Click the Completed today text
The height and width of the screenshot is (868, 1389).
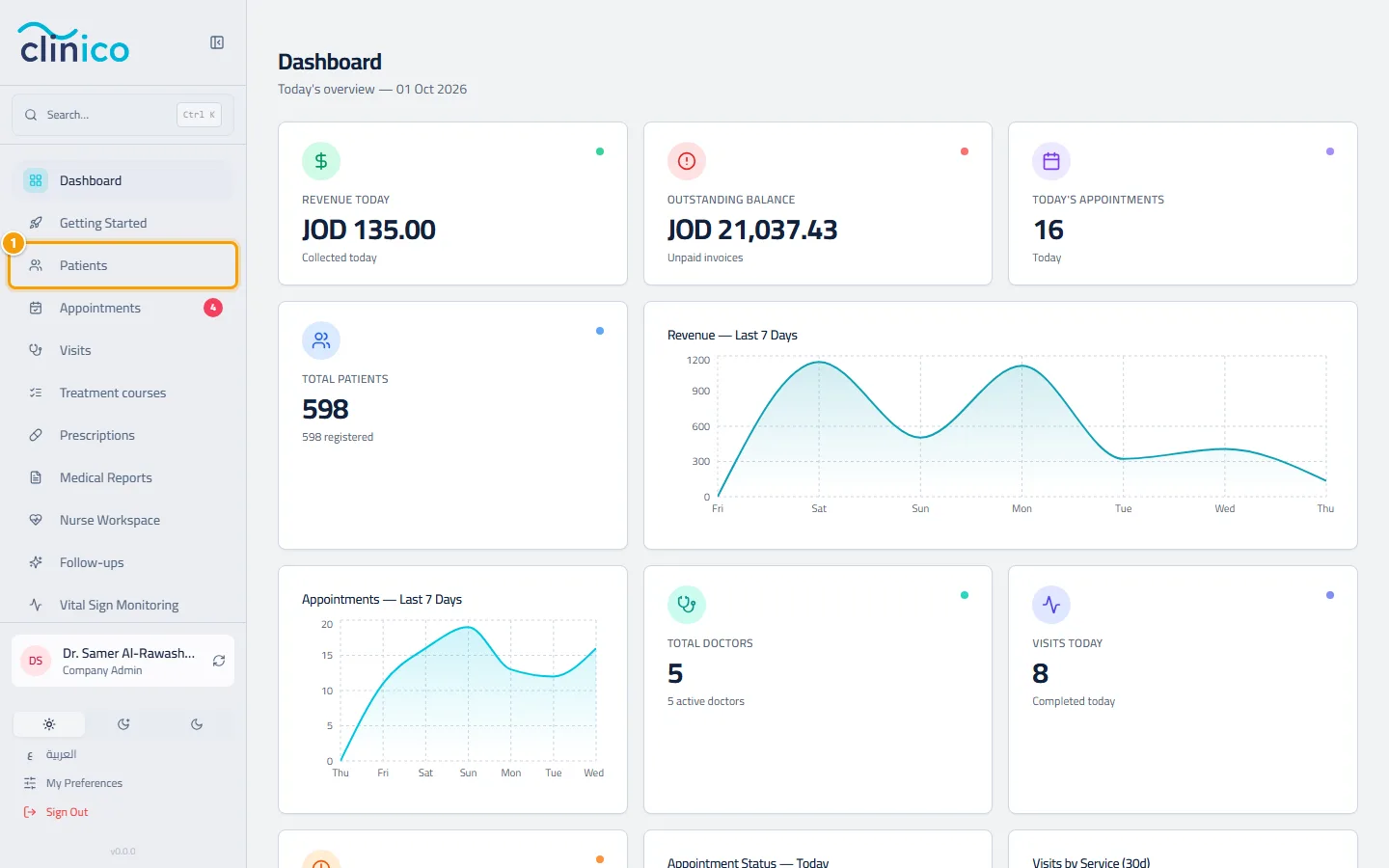click(1074, 701)
